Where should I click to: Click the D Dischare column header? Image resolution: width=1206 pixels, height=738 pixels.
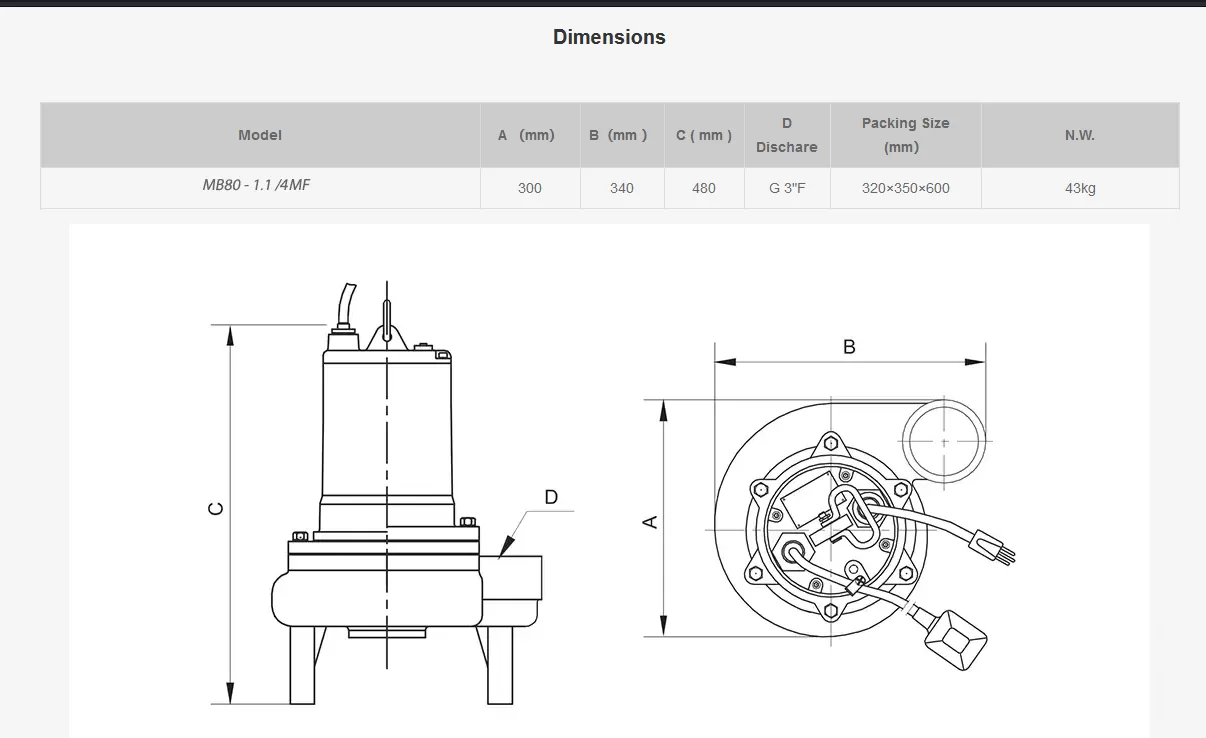click(786, 135)
